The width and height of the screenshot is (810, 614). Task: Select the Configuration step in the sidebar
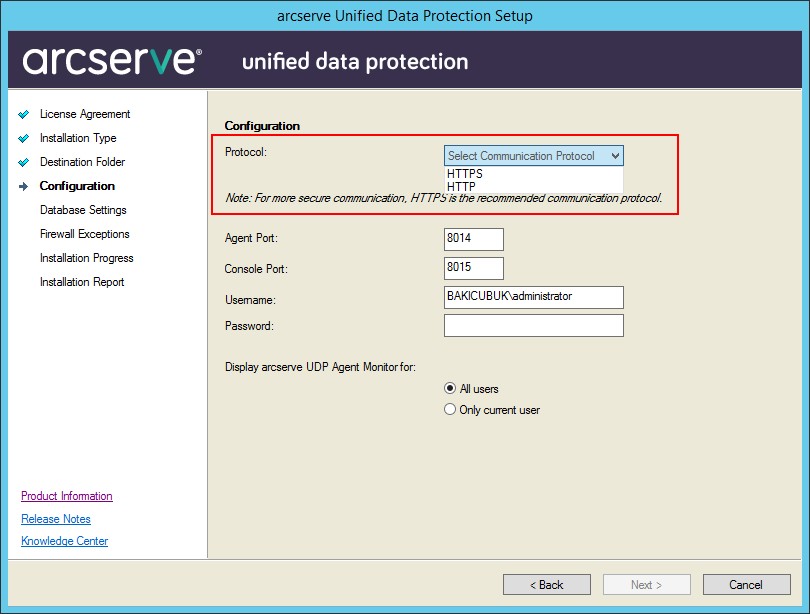pos(77,186)
